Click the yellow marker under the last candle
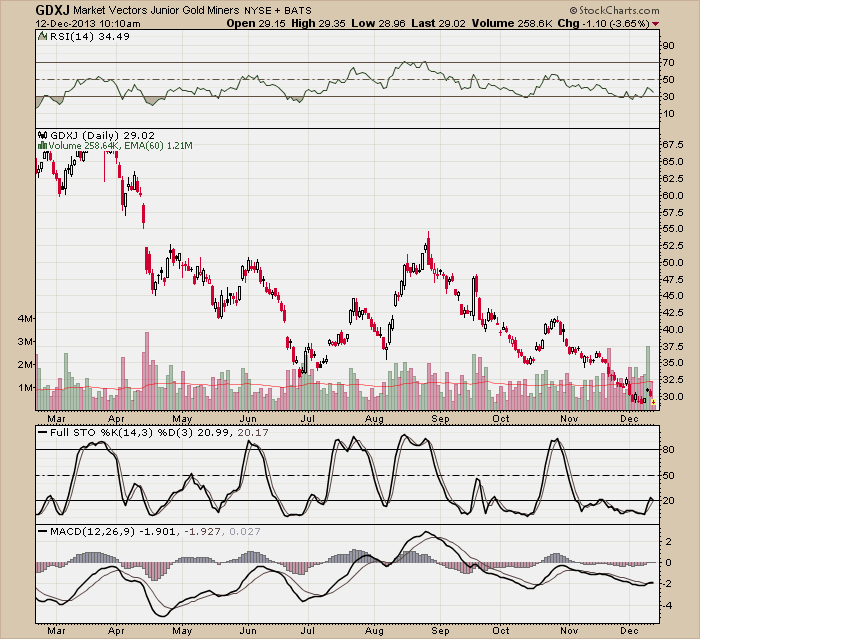Viewport: 850px width, 639px height. click(x=653, y=402)
